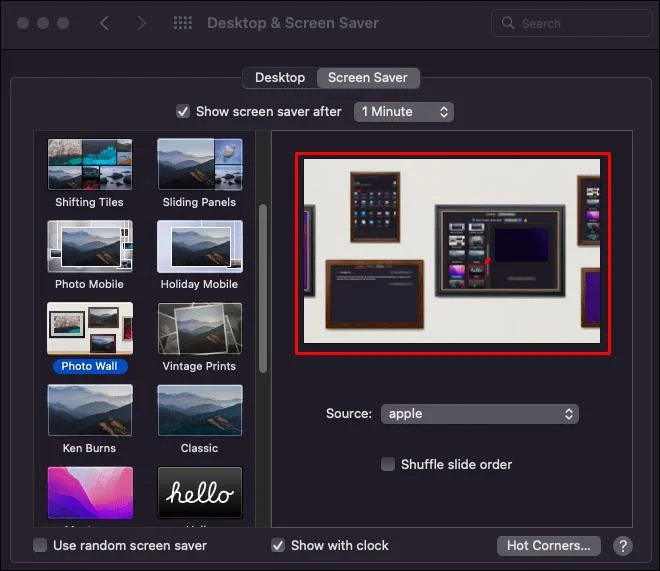Enable Shuffle slide order checkbox

tap(388, 464)
